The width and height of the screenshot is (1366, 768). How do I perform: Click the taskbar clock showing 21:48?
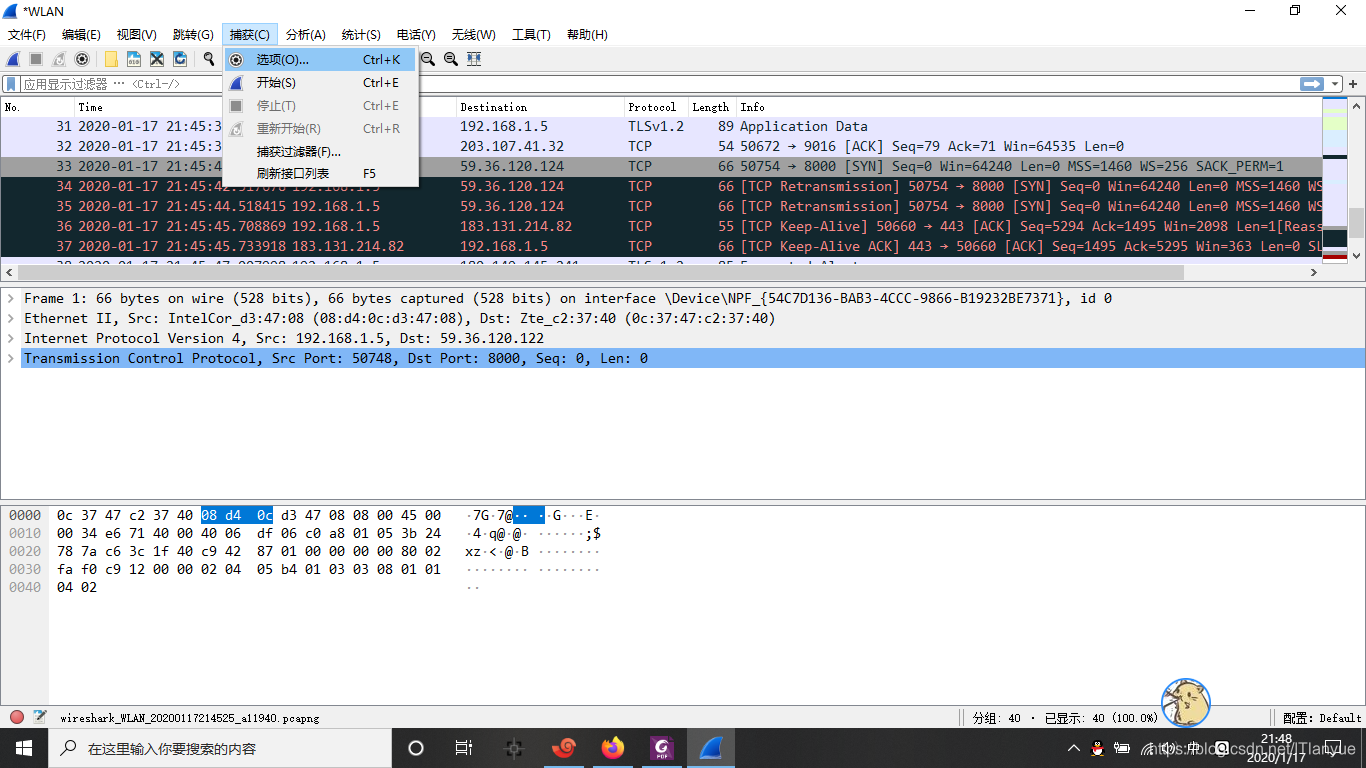point(1276,748)
